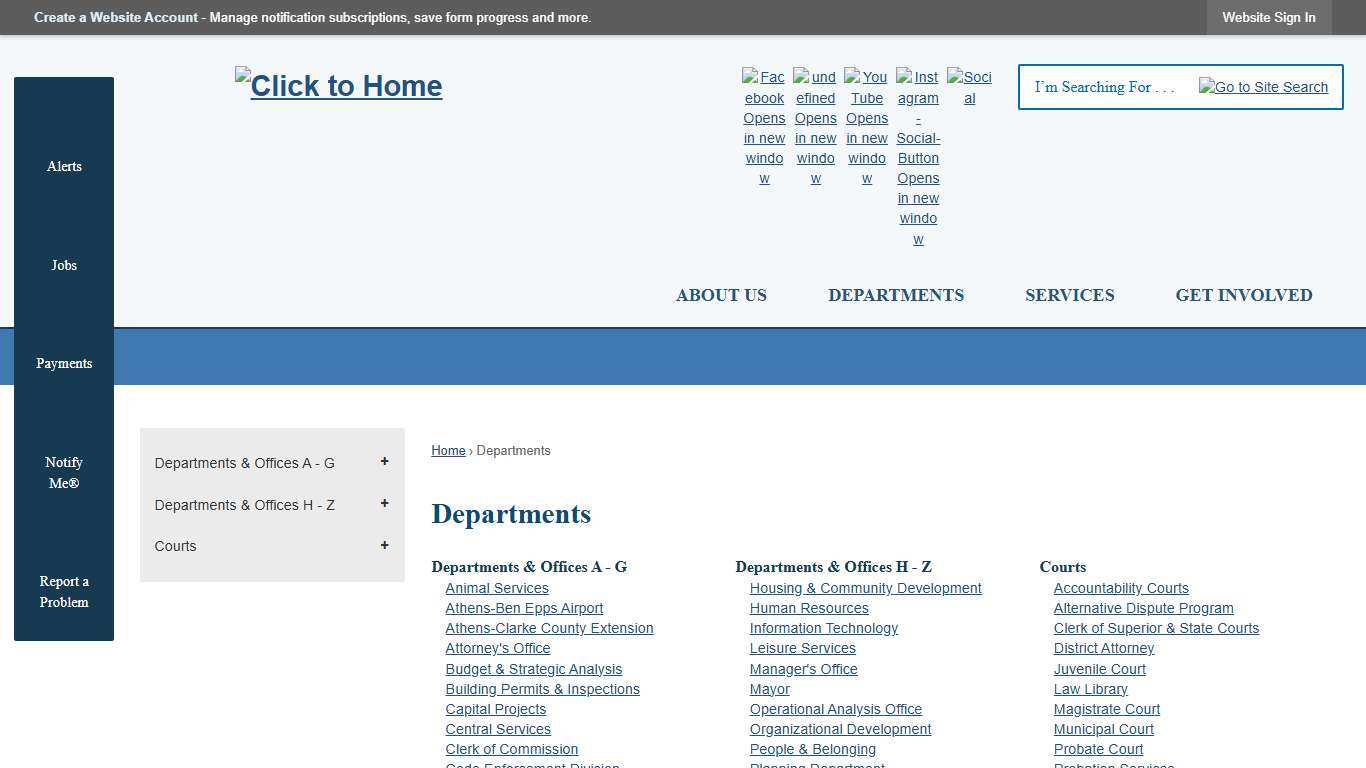Open the Notify Me sidebar item
The height and width of the screenshot is (768, 1366).
pos(63,472)
